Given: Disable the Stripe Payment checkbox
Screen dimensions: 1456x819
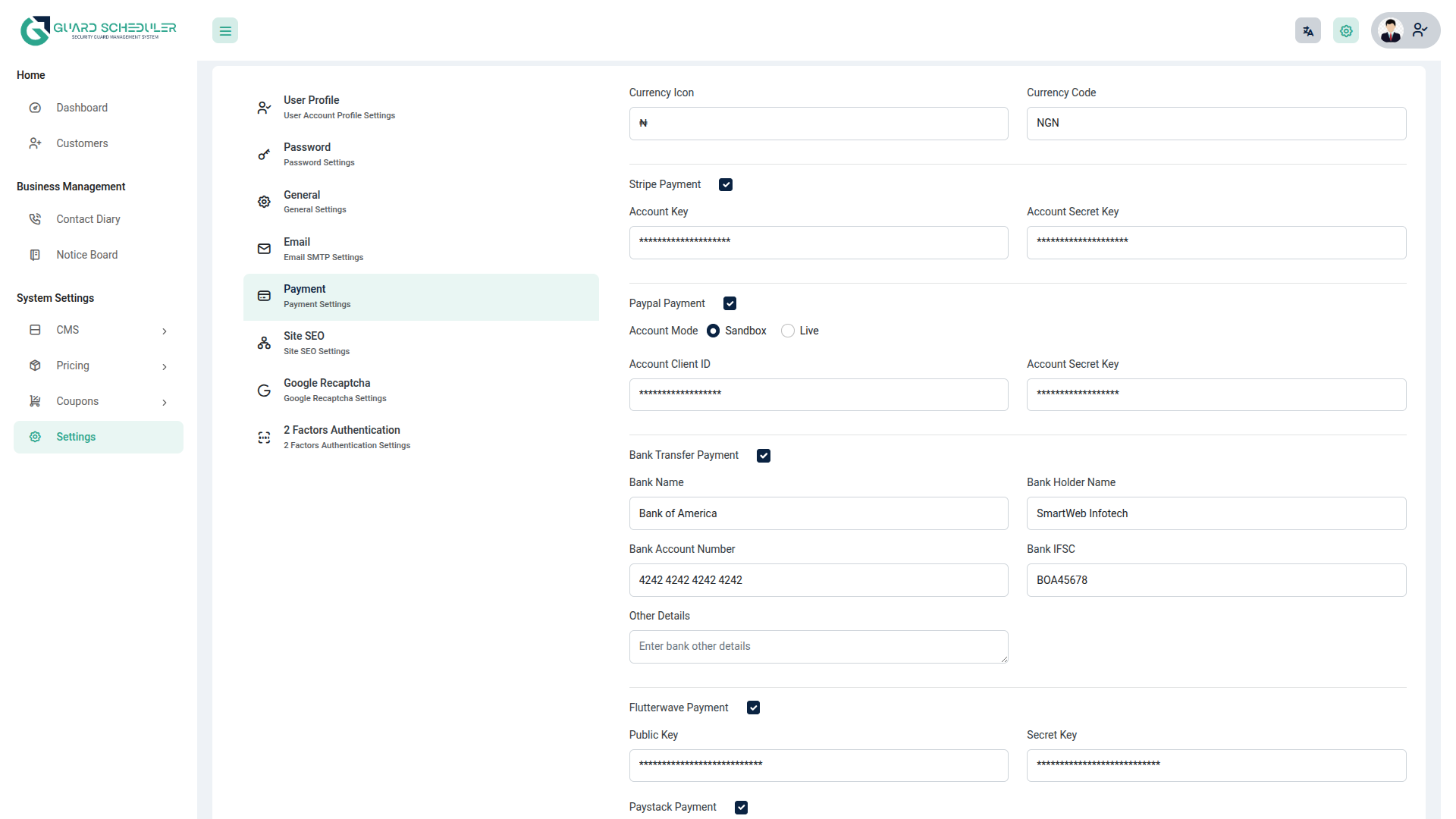Looking at the screenshot, I should tap(726, 185).
